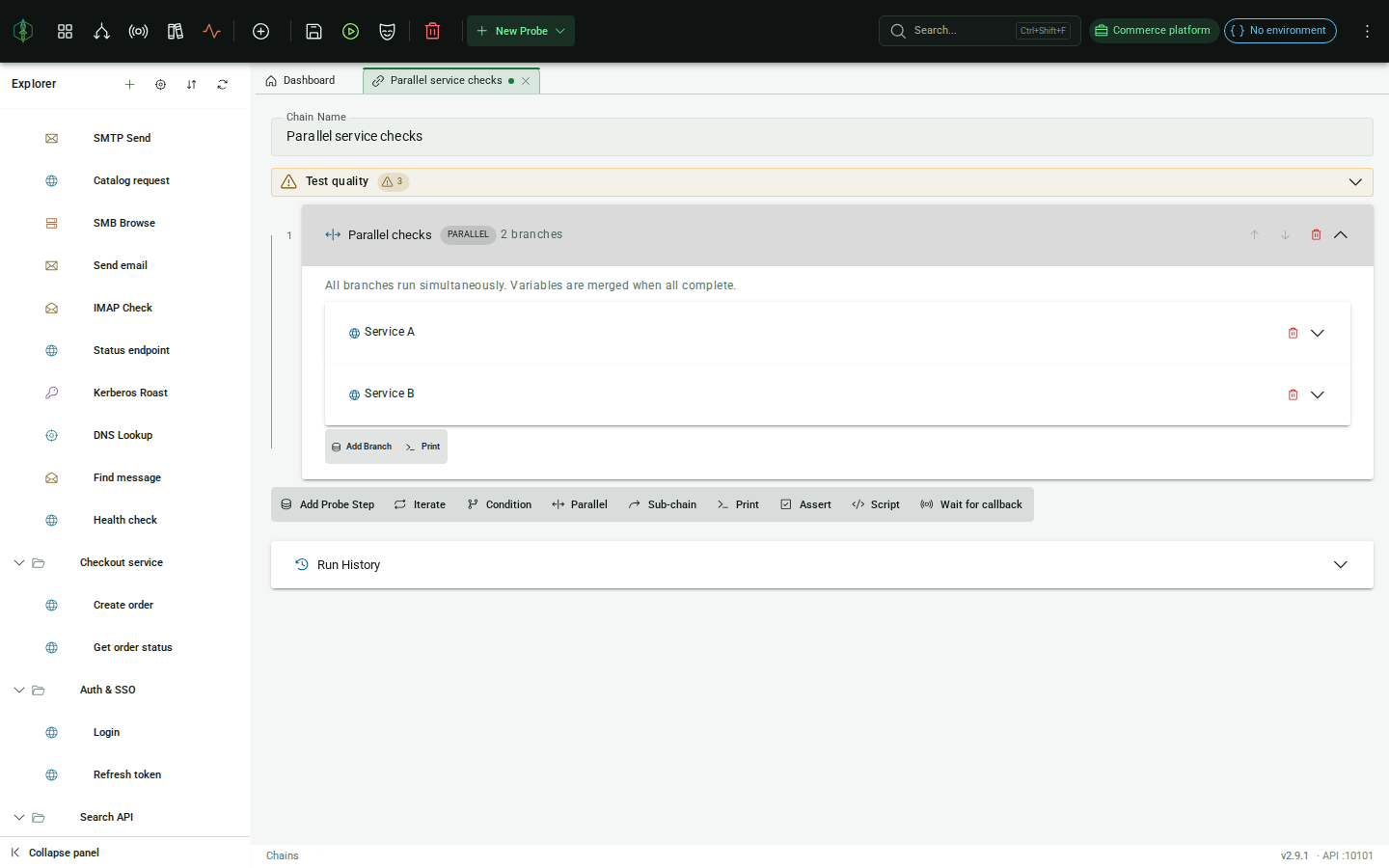This screenshot has height=868, width=1389.
Task: Click the target icon in the Explorer header
Action: (x=160, y=84)
